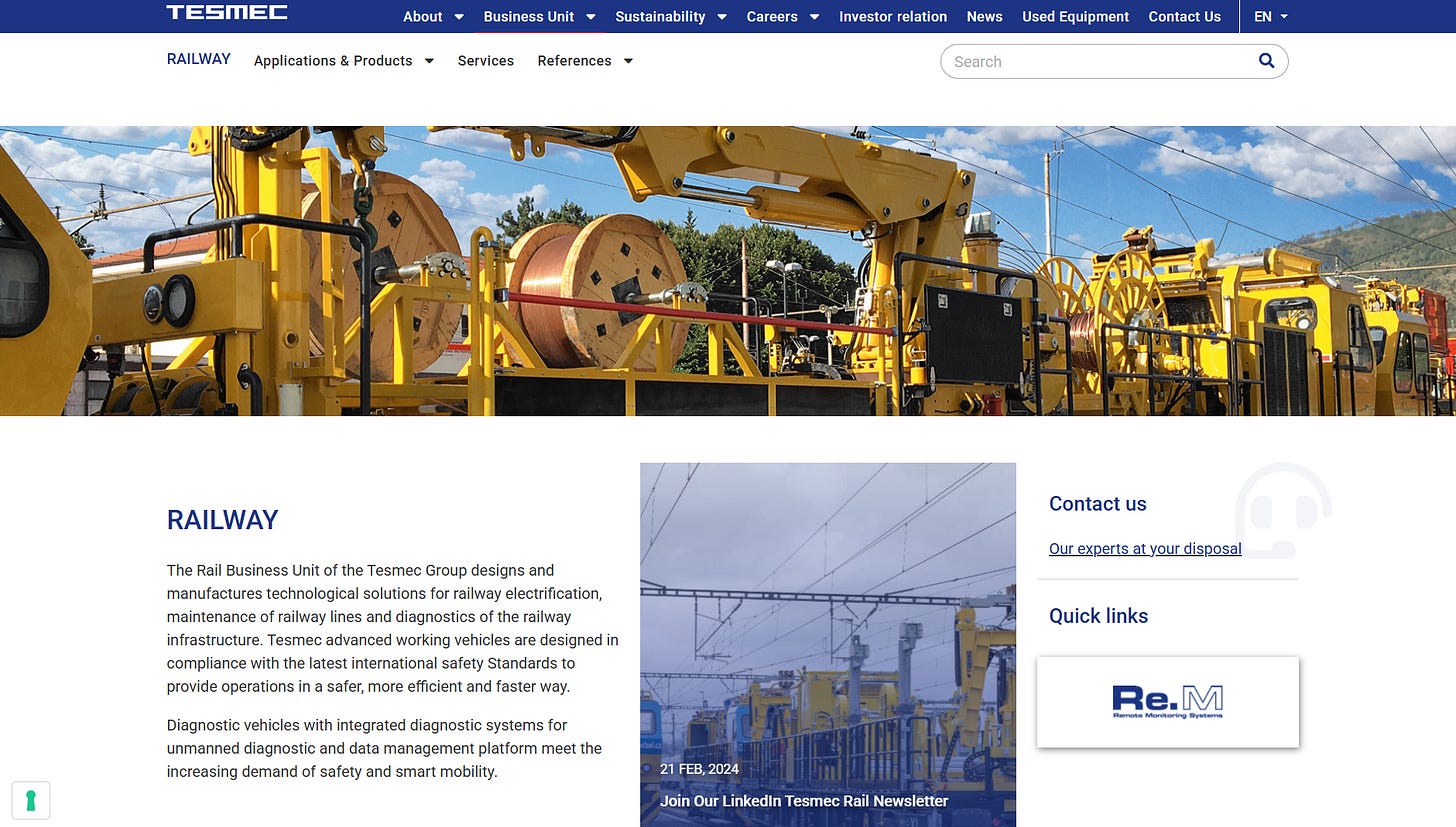Viewport: 1456px width, 827px height.
Task: Click the RAILWAY heading text
Action: [222, 520]
